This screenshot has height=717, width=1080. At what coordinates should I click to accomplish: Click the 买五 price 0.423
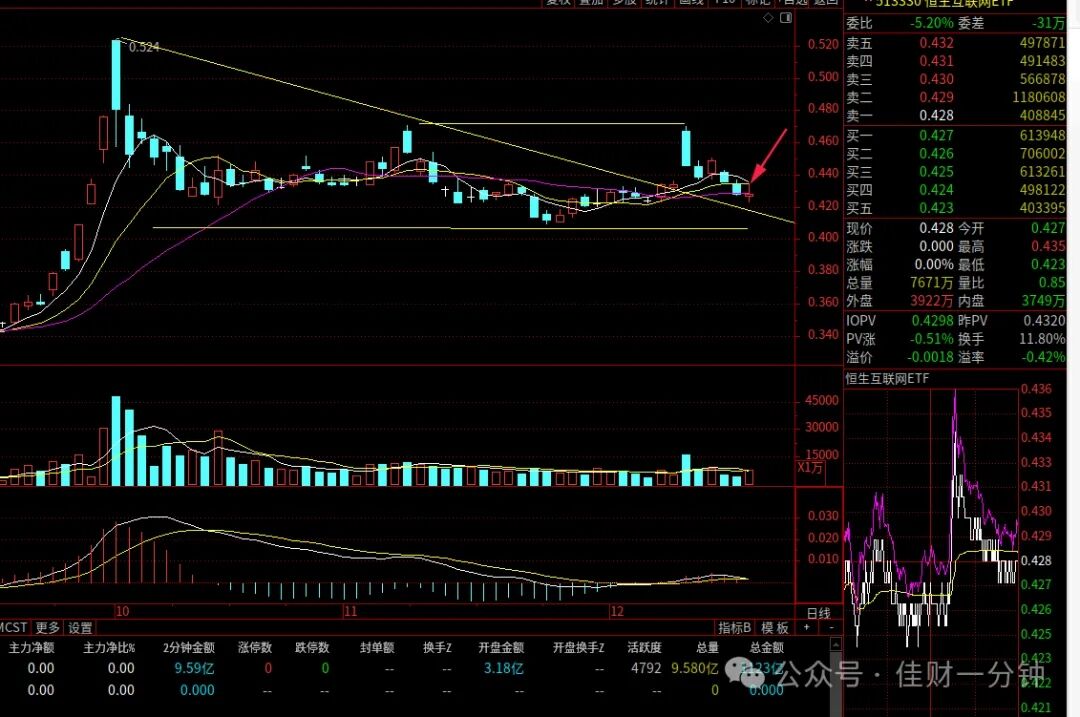pos(937,207)
